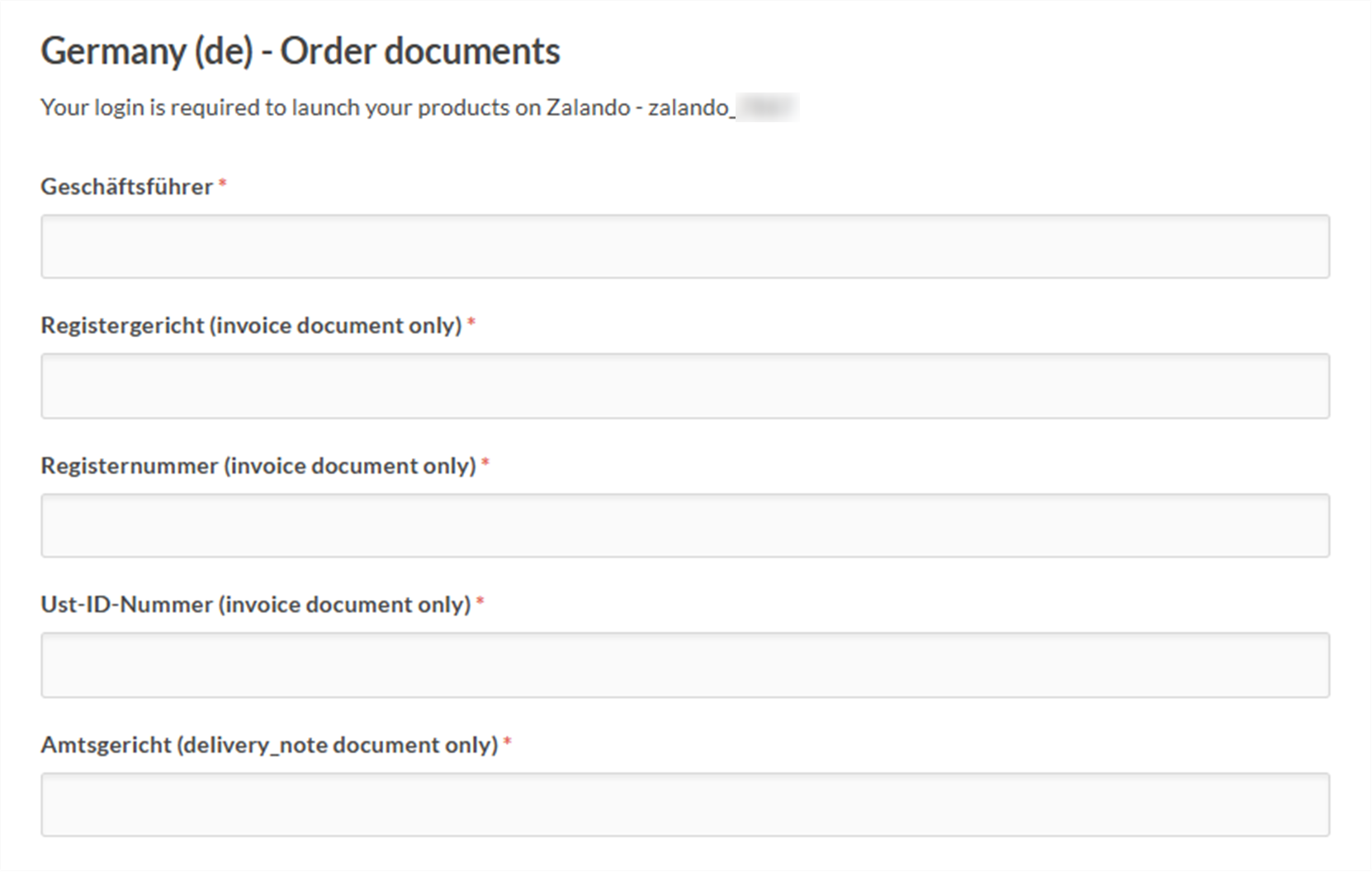
Task: Click the red asterisk beside Registernummer
Action: click(x=485, y=462)
